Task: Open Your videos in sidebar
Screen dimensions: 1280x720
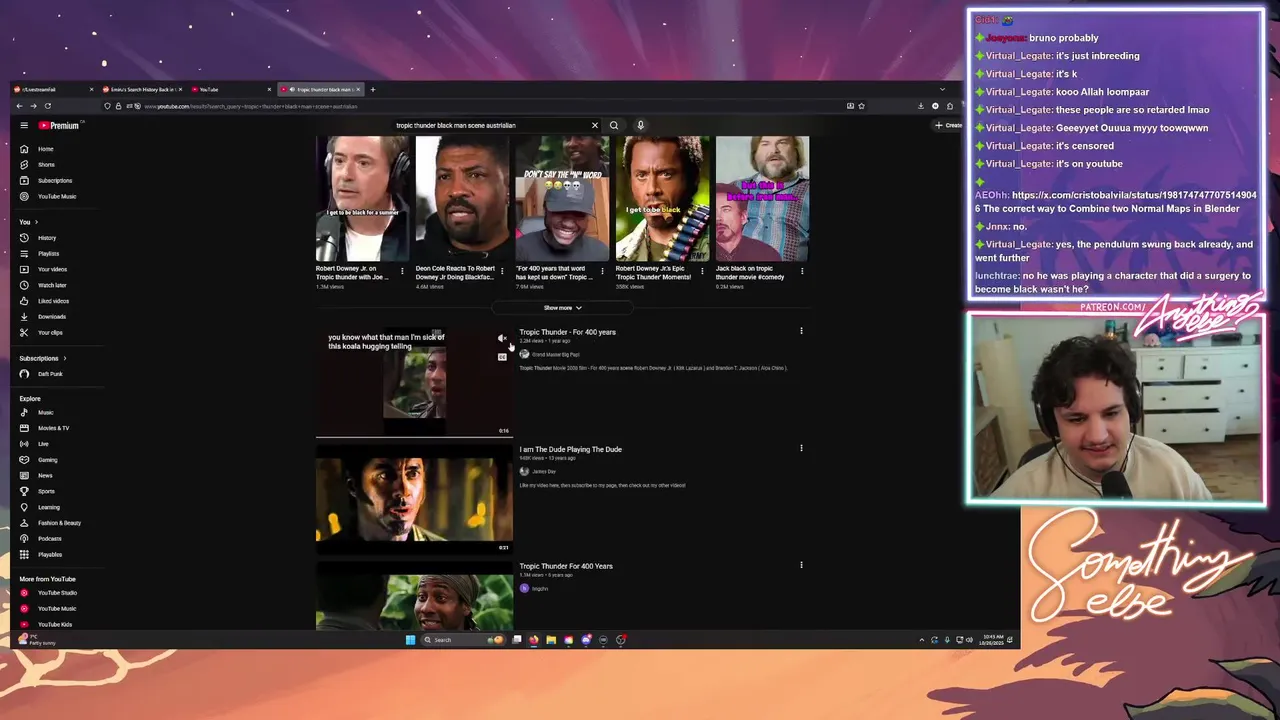Action: [52, 270]
